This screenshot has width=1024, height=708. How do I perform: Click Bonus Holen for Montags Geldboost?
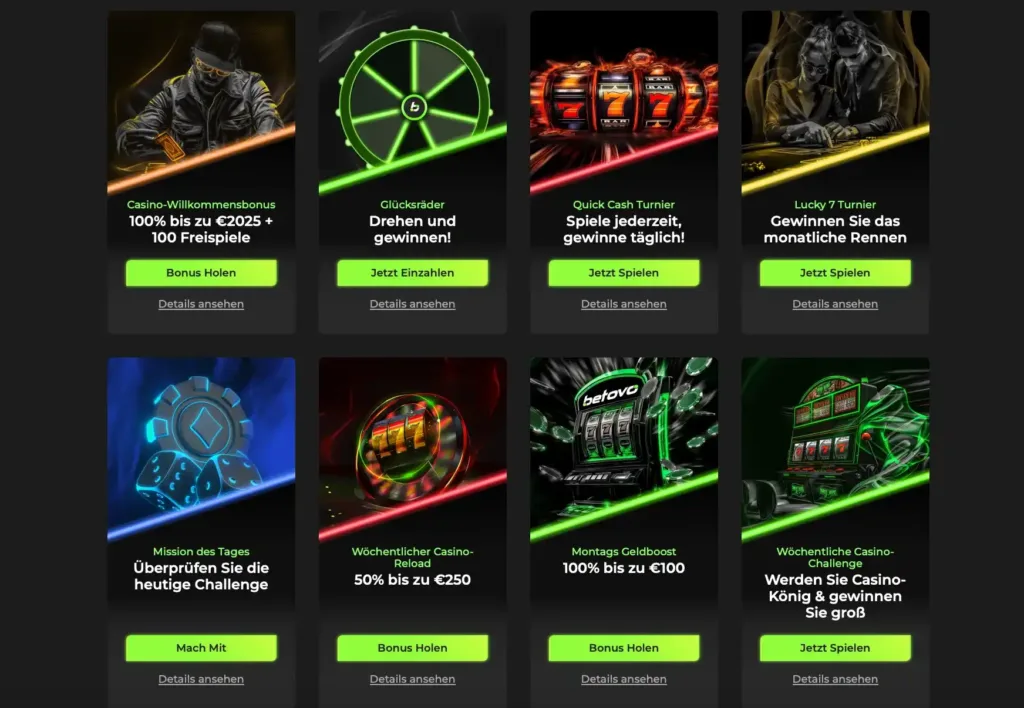(624, 648)
